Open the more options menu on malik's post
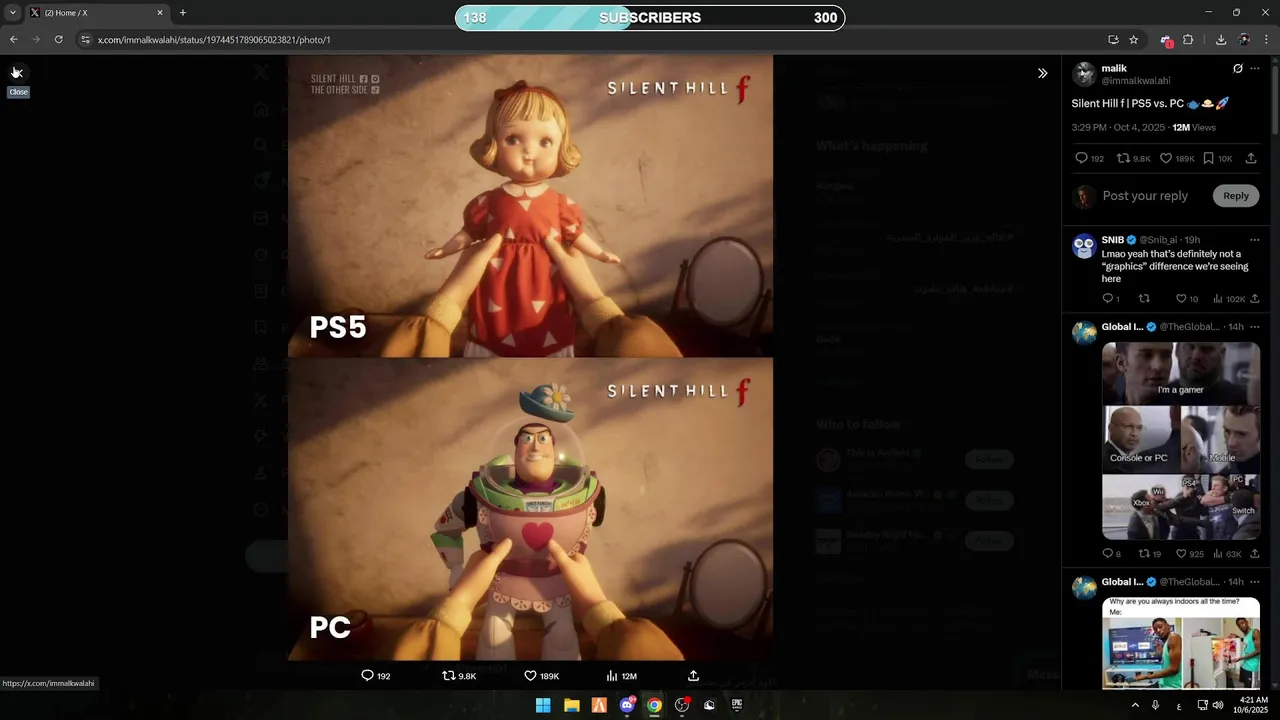The image size is (1280, 720). 1255,68
